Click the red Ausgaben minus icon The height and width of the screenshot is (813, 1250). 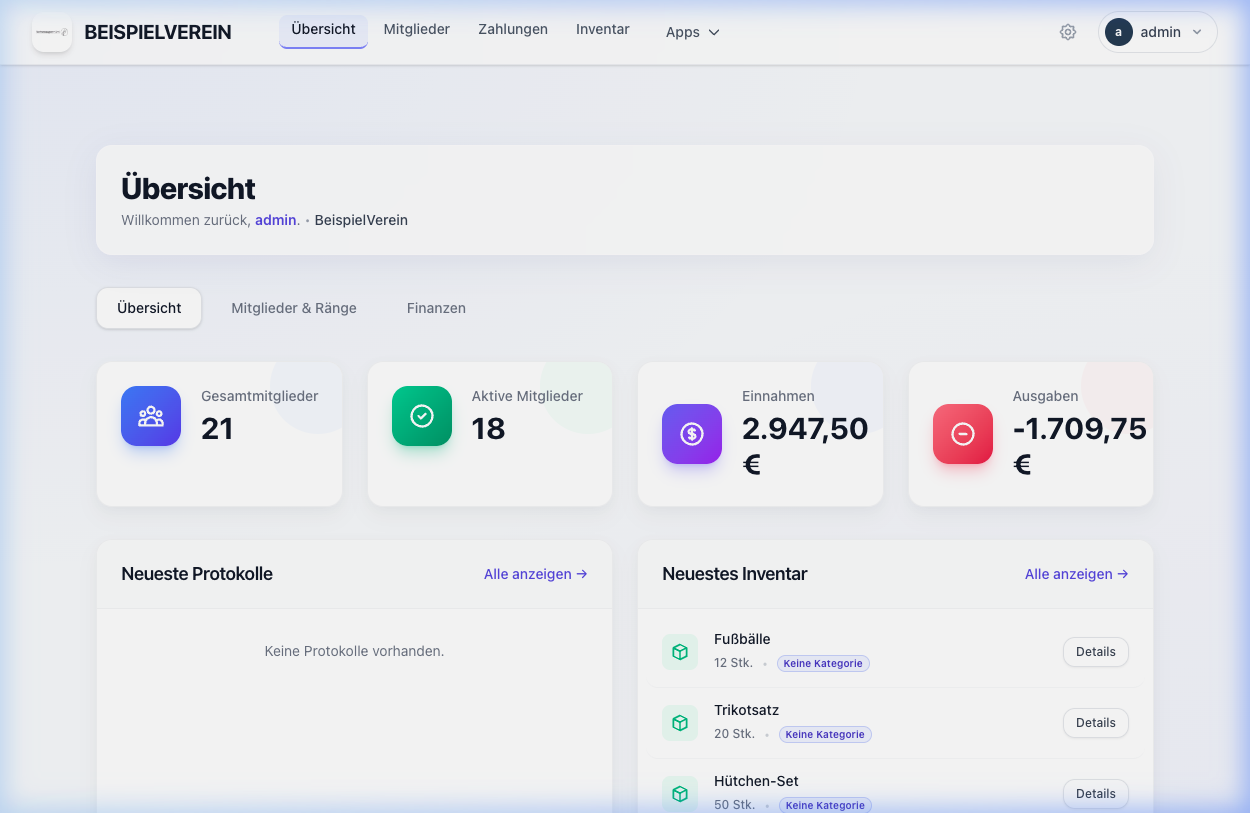[962, 433]
